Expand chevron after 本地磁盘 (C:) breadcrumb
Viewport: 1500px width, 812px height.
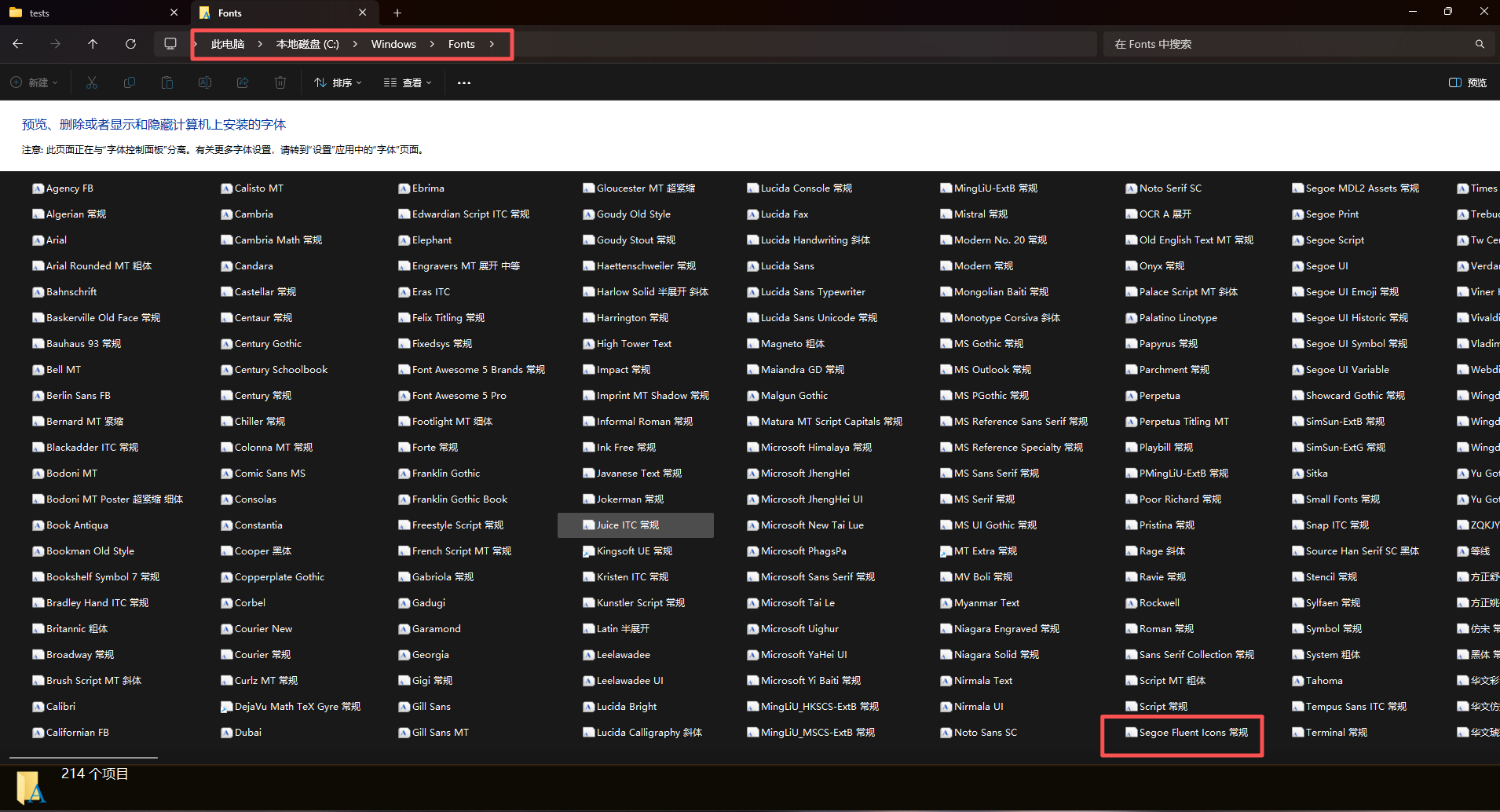(355, 44)
